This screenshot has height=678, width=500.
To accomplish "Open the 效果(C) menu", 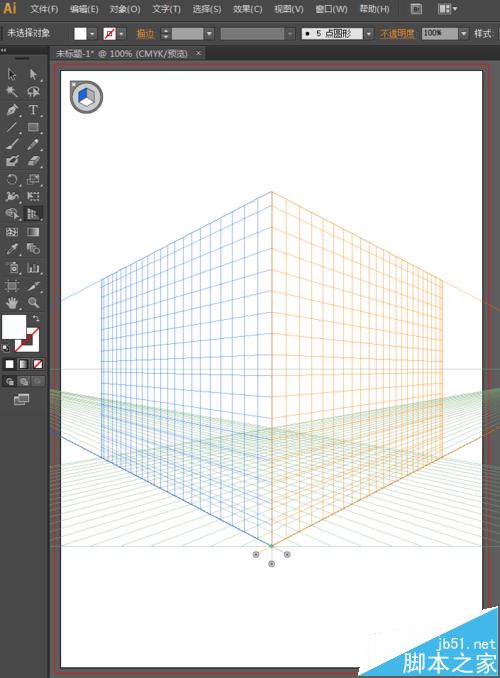I will tap(247, 9).
